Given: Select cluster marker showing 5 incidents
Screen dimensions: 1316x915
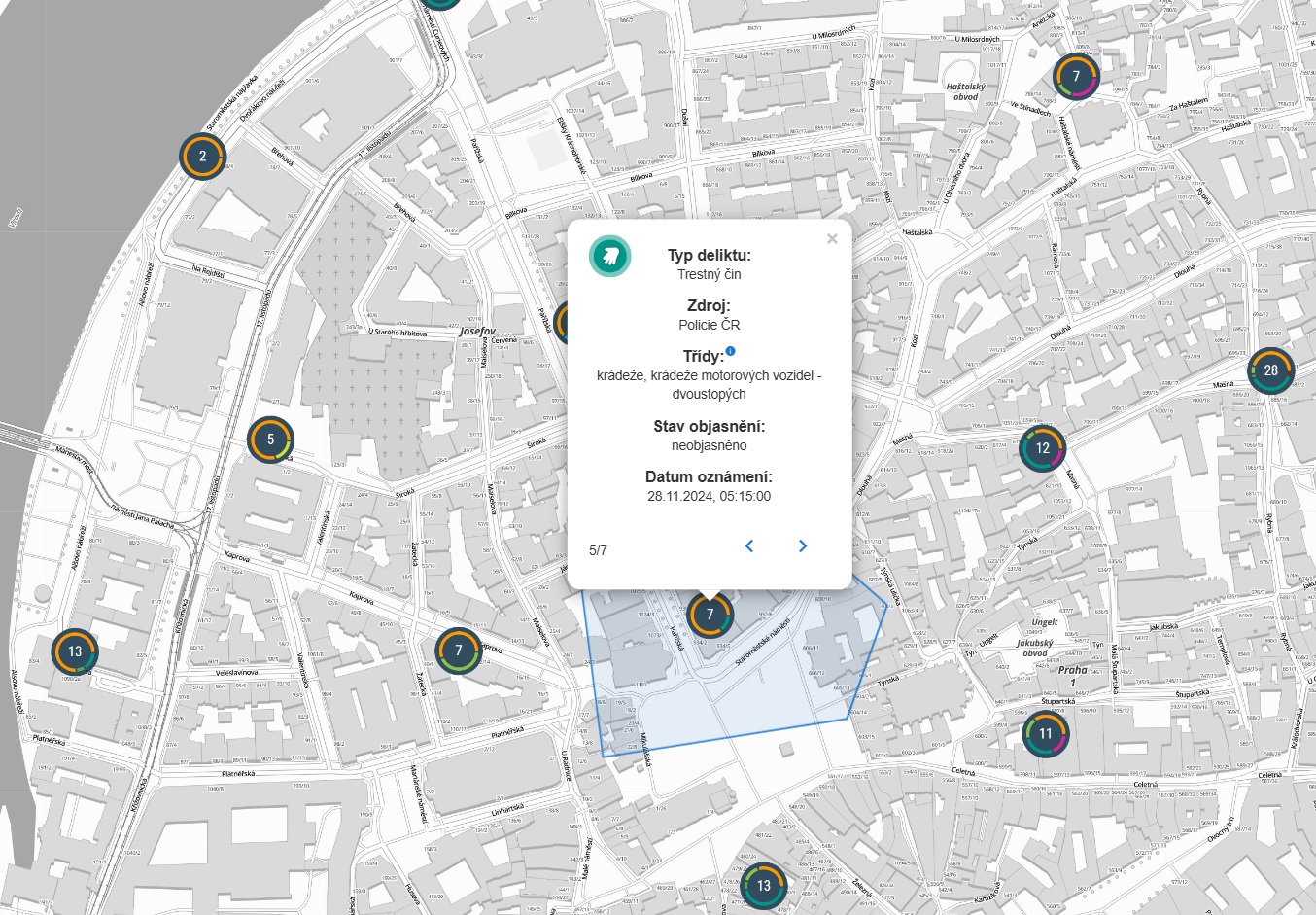Looking at the screenshot, I should click(270, 440).
